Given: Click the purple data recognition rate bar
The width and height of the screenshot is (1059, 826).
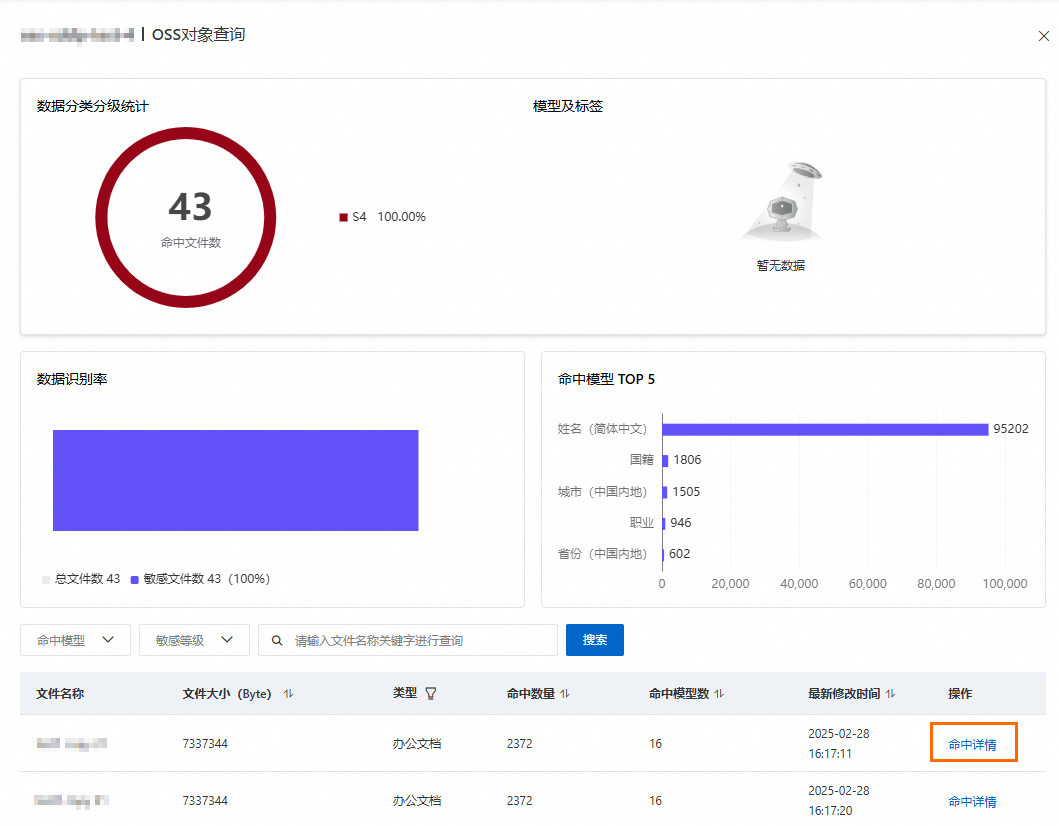Looking at the screenshot, I should pos(235,480).
